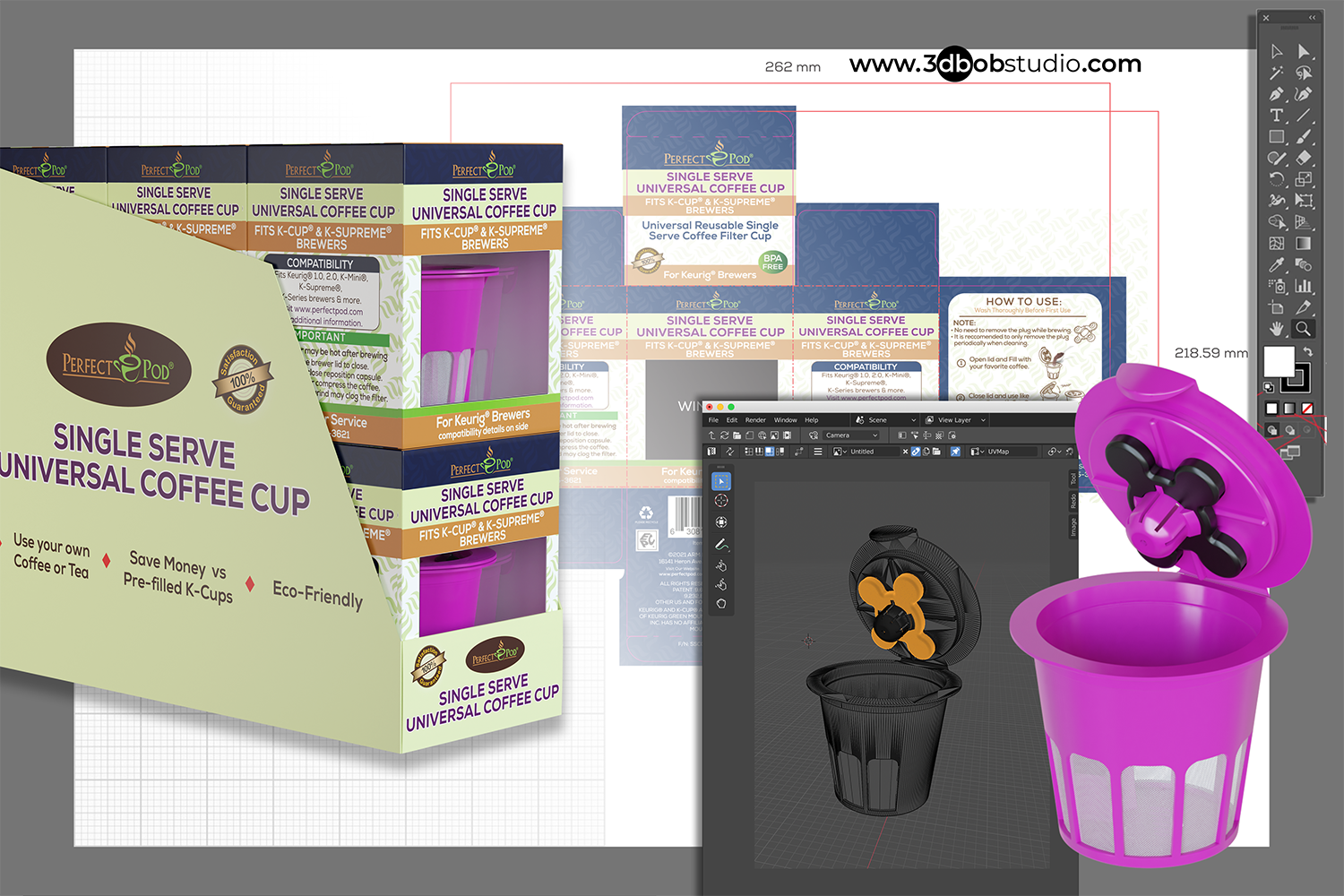Select the Artboard tool
Screen dimensions: 1344x896
coord(1275,307)
